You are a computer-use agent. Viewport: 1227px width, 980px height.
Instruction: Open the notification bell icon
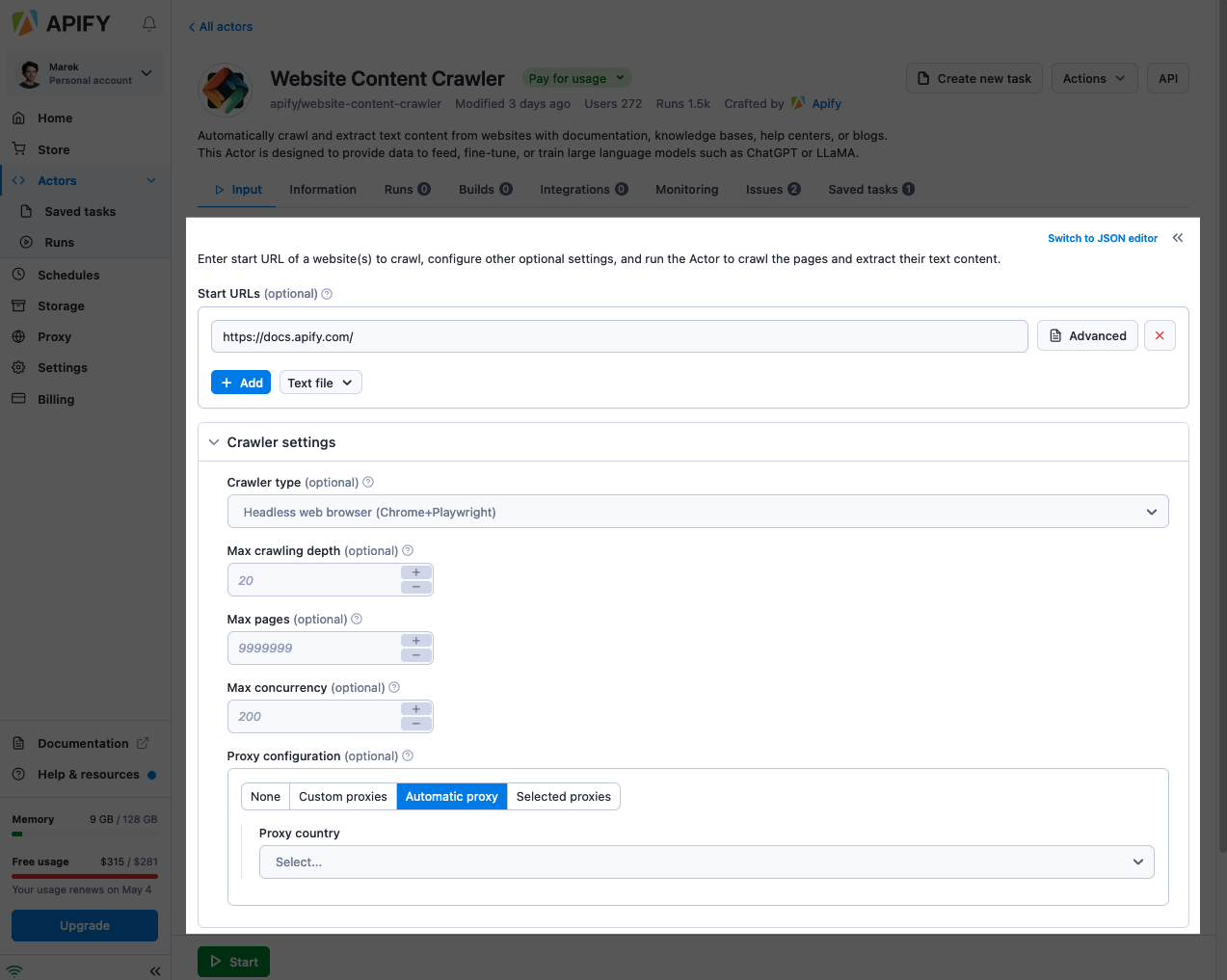(x=149, y=23)
